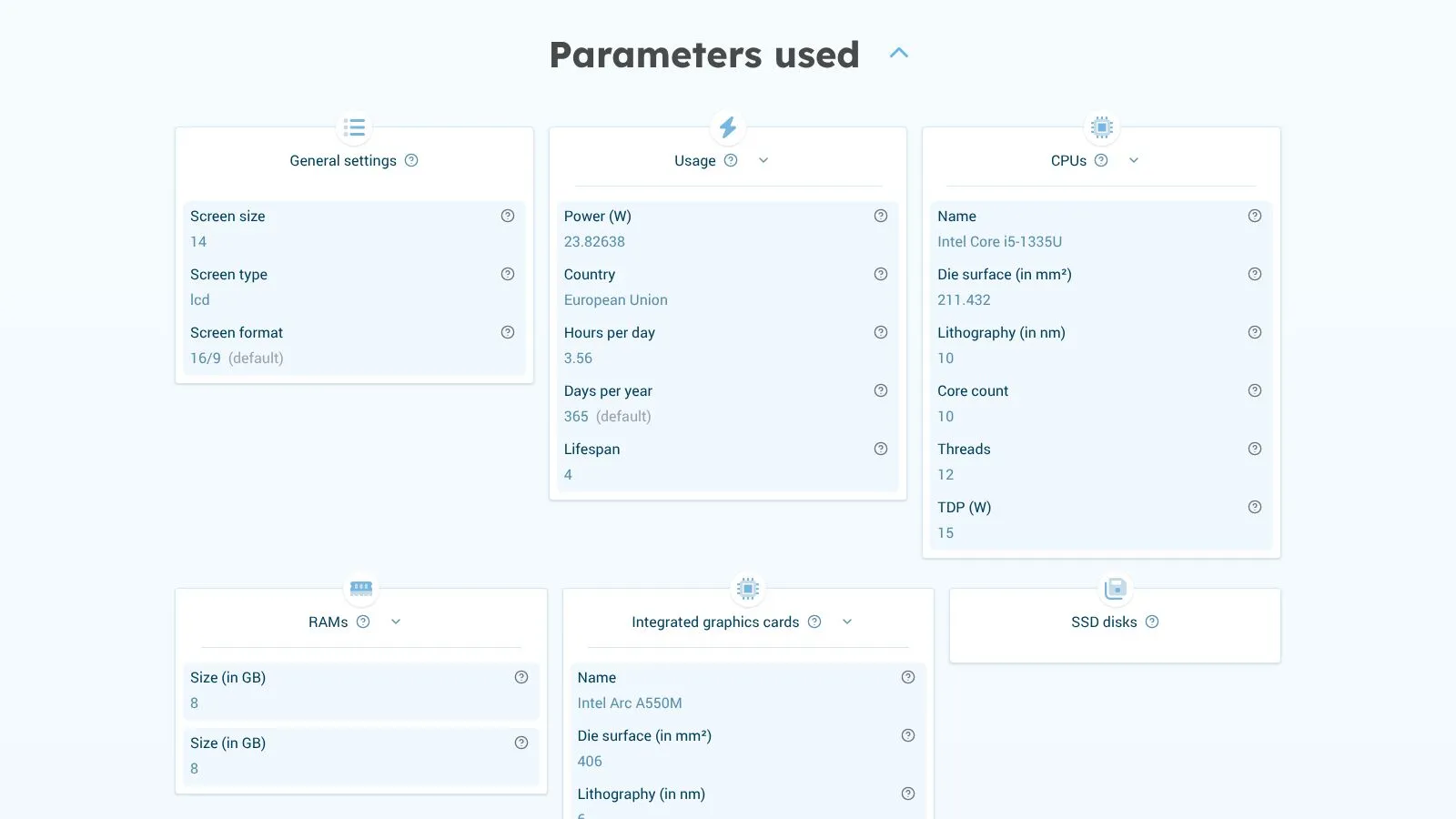Expand the Usage section chevron

click(x=763, y=160)
